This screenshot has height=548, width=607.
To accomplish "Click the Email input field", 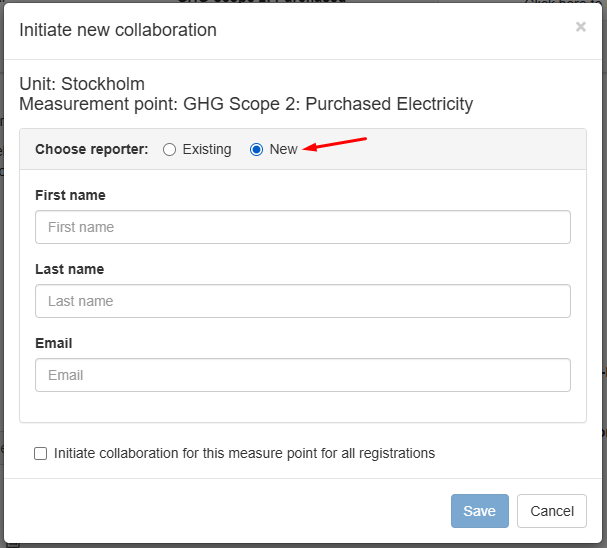I will 302,375.
